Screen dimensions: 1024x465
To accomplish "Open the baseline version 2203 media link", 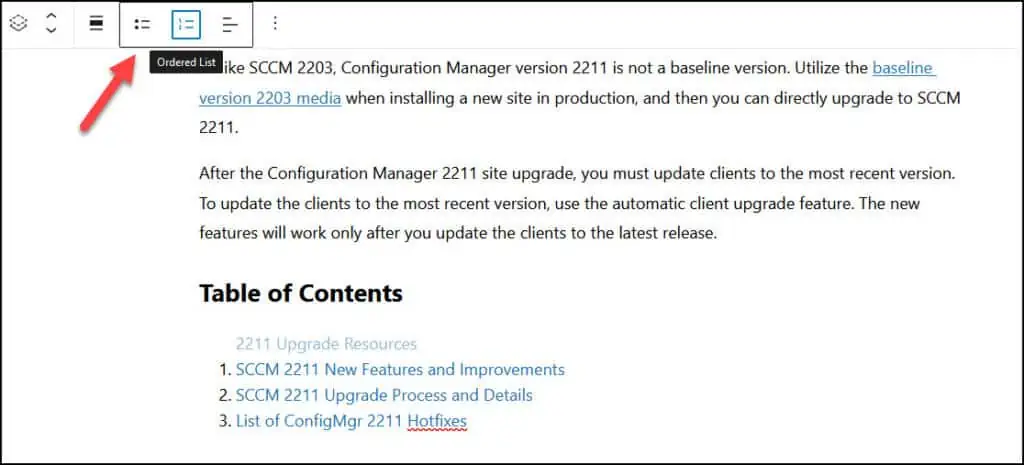I will click(568, 83).
